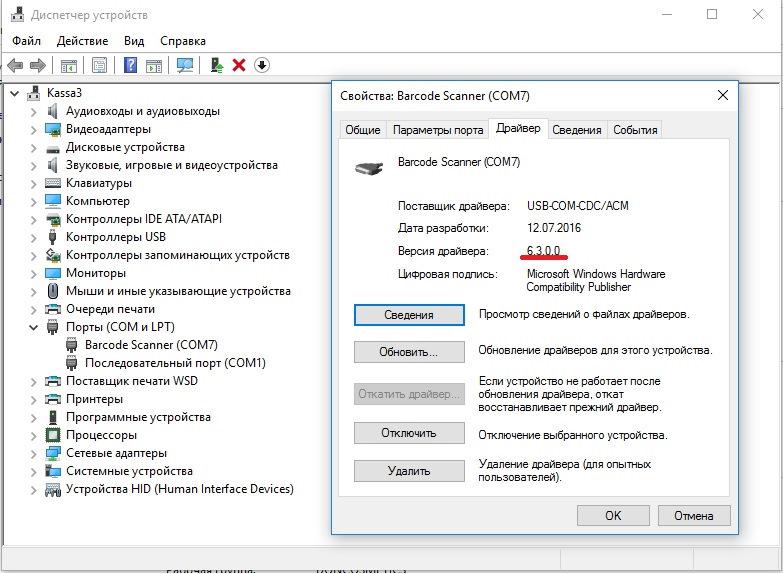Open the Вид menu
783x574 pixels.
(x=134, y=40)
